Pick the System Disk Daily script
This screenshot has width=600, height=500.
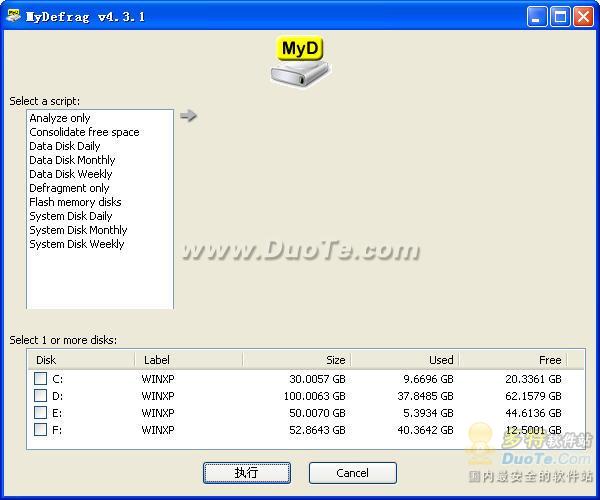coord(71,216)
